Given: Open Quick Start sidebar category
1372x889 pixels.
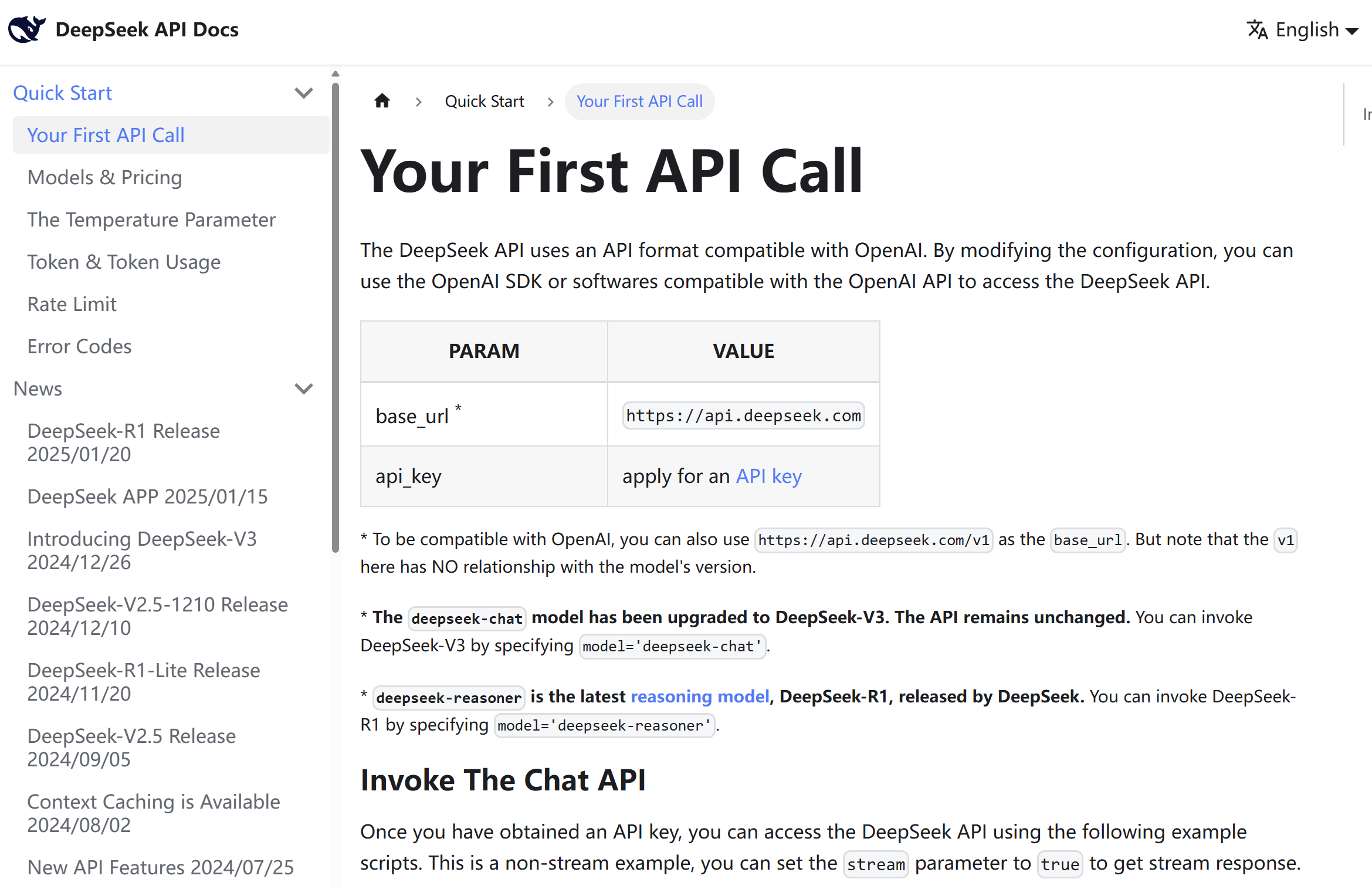Looking at the screenshot, I should coord(63,93).
